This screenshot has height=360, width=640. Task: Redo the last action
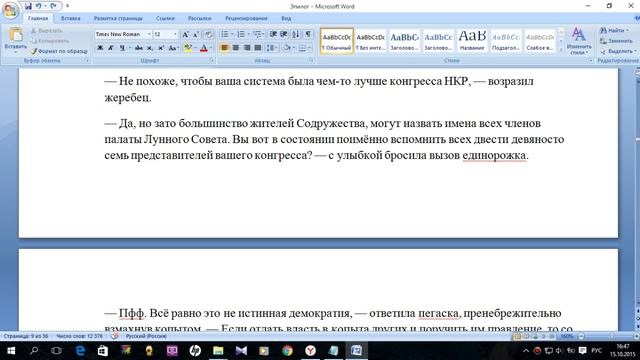53,6
